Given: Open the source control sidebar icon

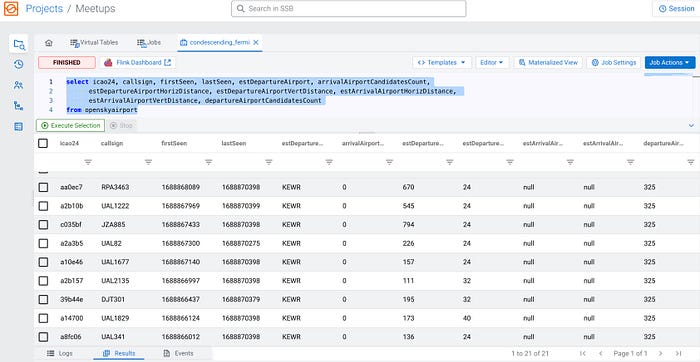Looking at the screenshot, I should [18, 106].
